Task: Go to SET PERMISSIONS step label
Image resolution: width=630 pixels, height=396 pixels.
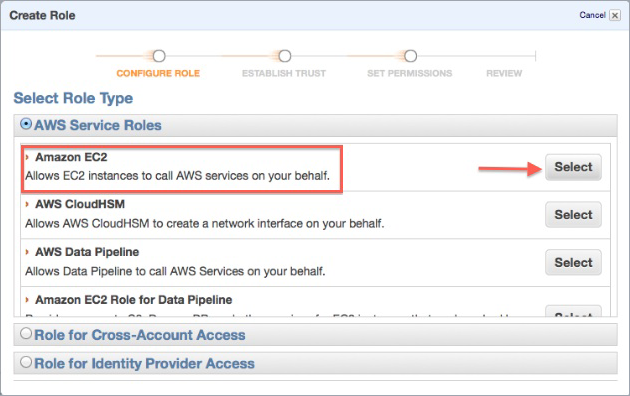Action: [x=409, y=73]
